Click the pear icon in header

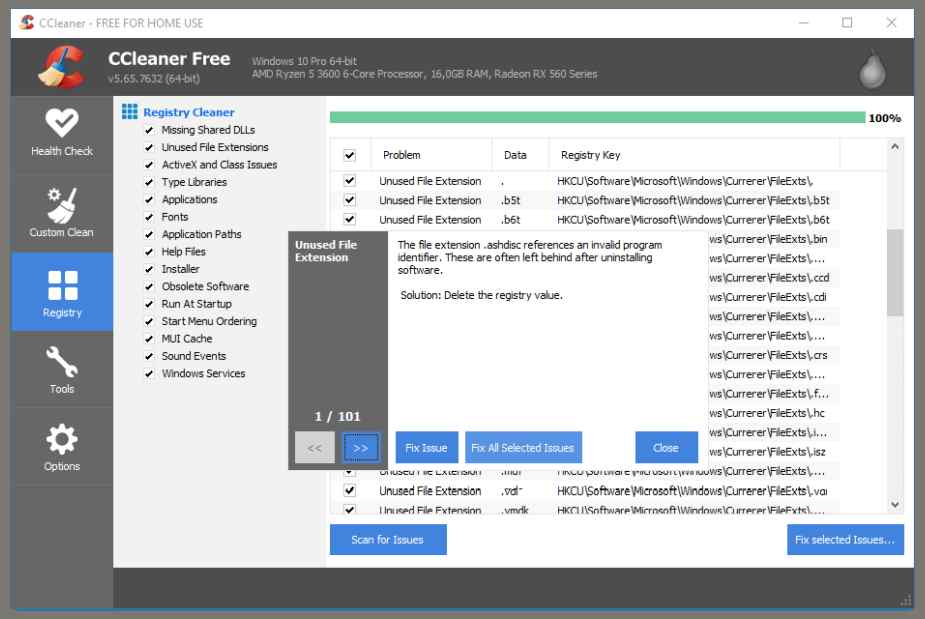coord(872,68)
